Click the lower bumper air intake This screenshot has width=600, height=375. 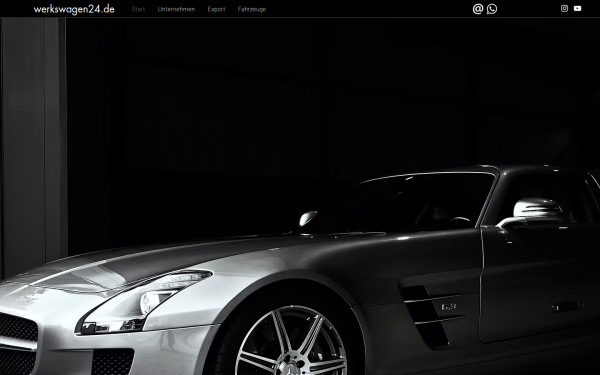click(x=112, y=362)
